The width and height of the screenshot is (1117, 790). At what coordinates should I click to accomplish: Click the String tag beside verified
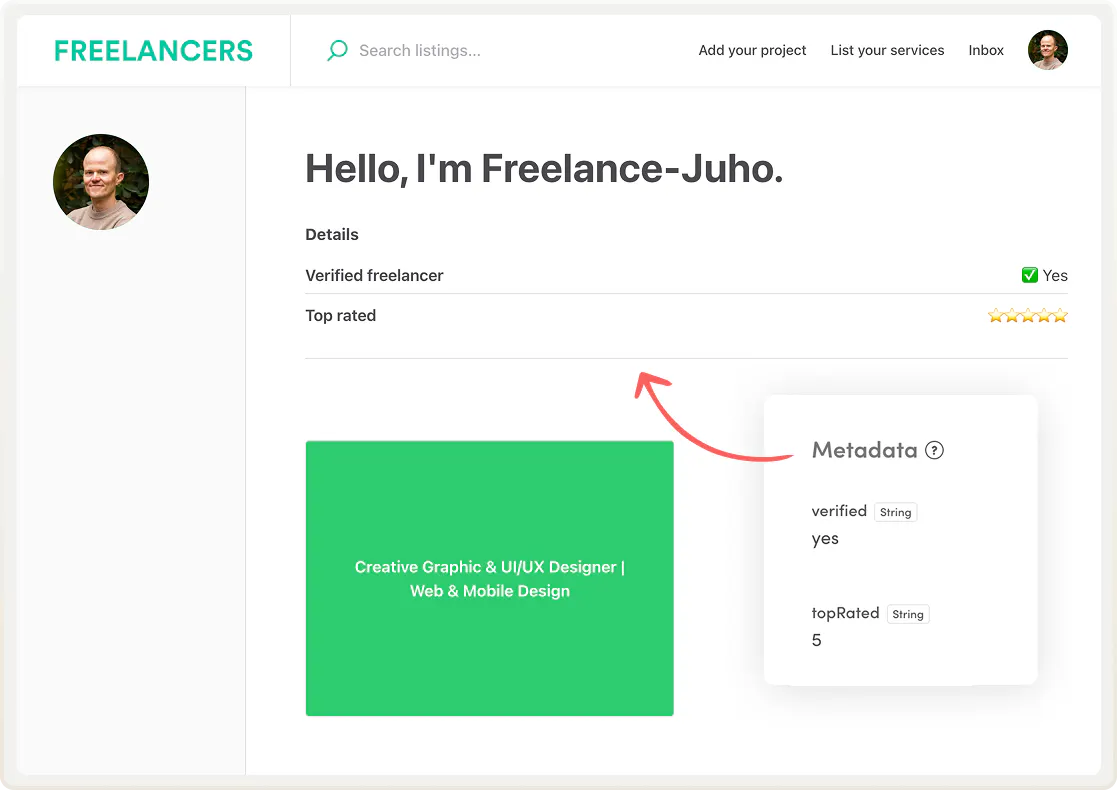click(895, 512)
